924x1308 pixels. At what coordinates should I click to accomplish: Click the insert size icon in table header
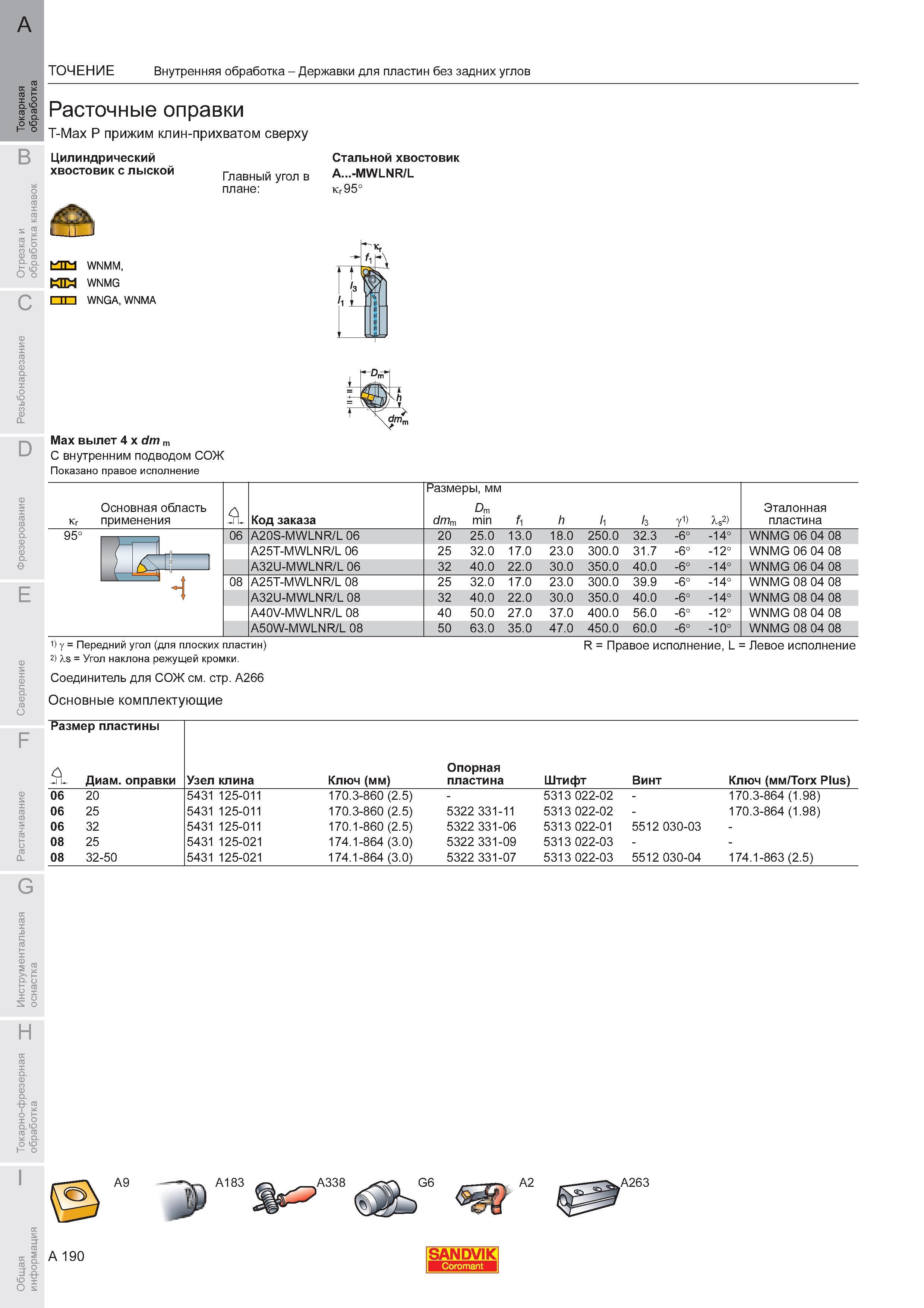236,516
